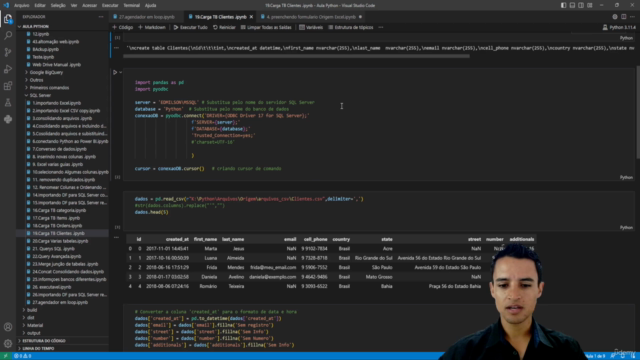Image resolution: width=640 pixels, height=360 pixels.
Task: Open the Arquivo menu
Action: (x=22, y=5)
